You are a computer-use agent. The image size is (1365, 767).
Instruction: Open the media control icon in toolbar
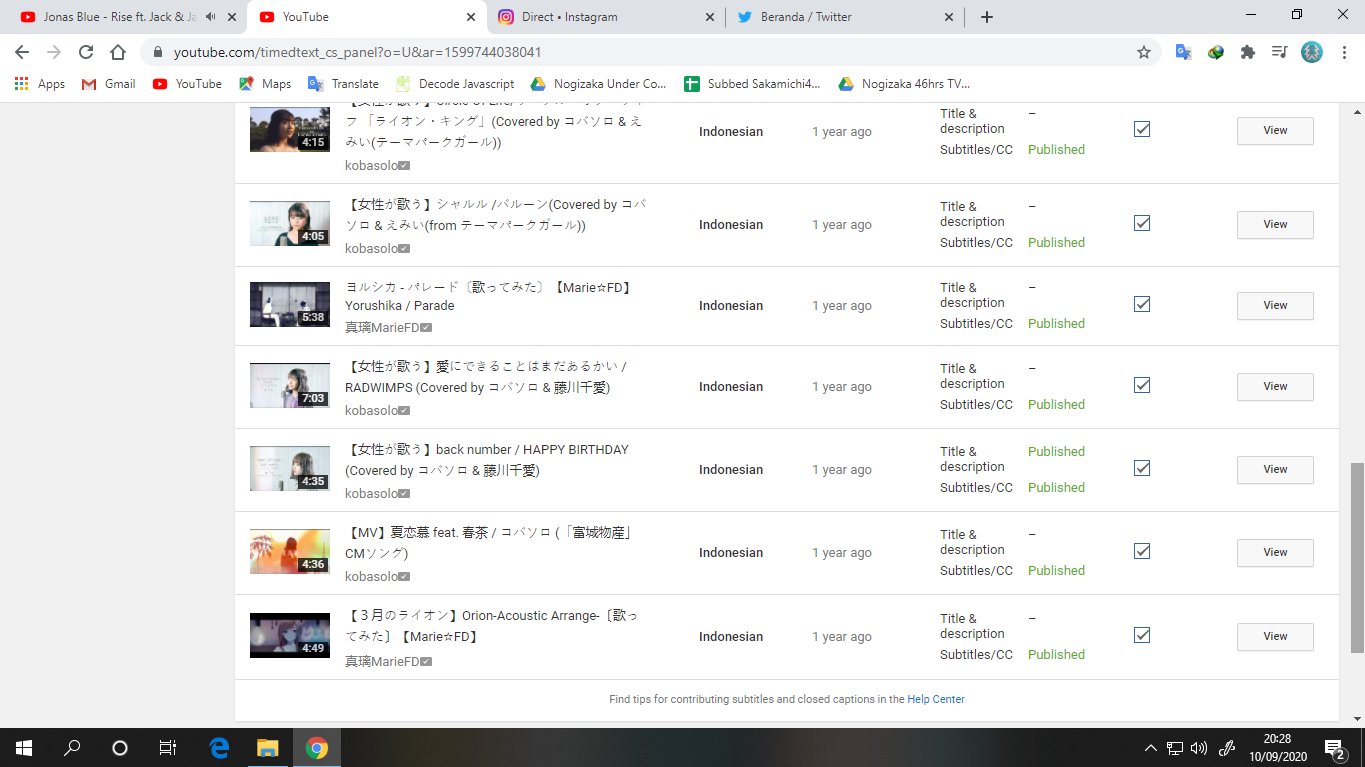coord(1279,52)
